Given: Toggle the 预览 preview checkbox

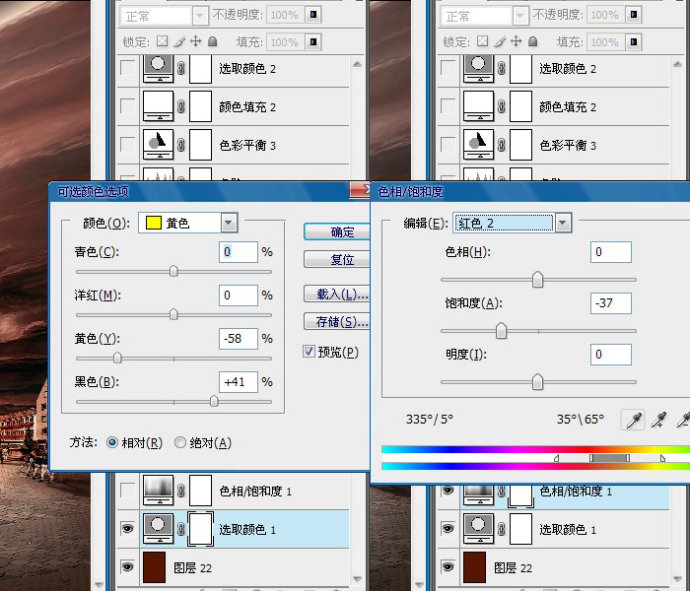Looking at the screenshot, I should point(308,352).
